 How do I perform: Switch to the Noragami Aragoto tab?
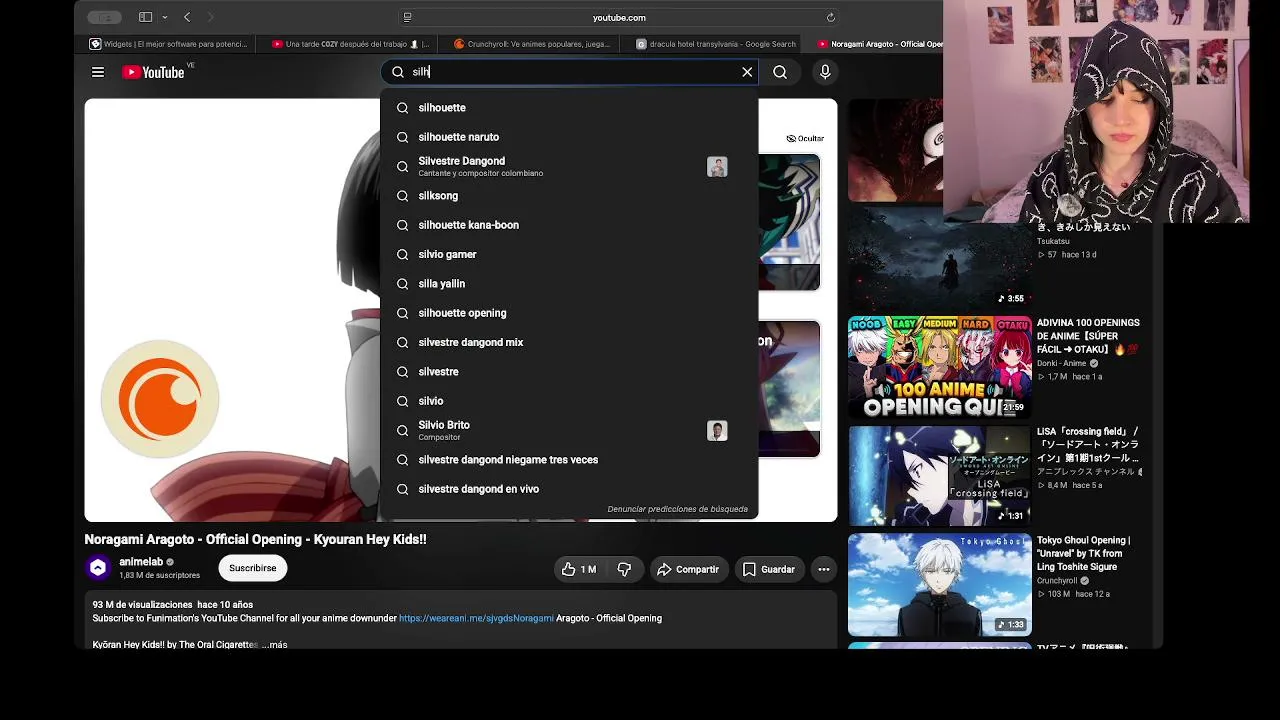[880, 44]
